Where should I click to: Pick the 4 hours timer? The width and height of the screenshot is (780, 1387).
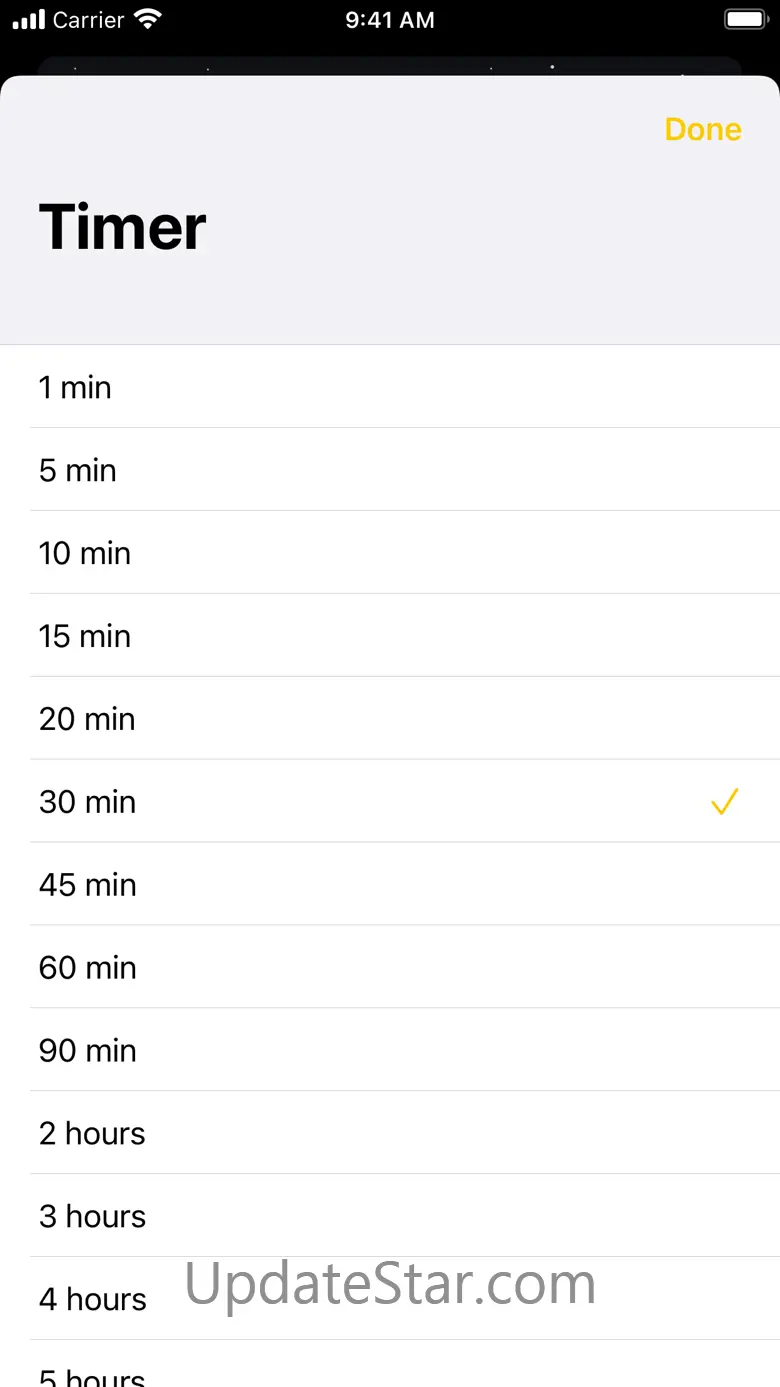[x=390, y=1300]
